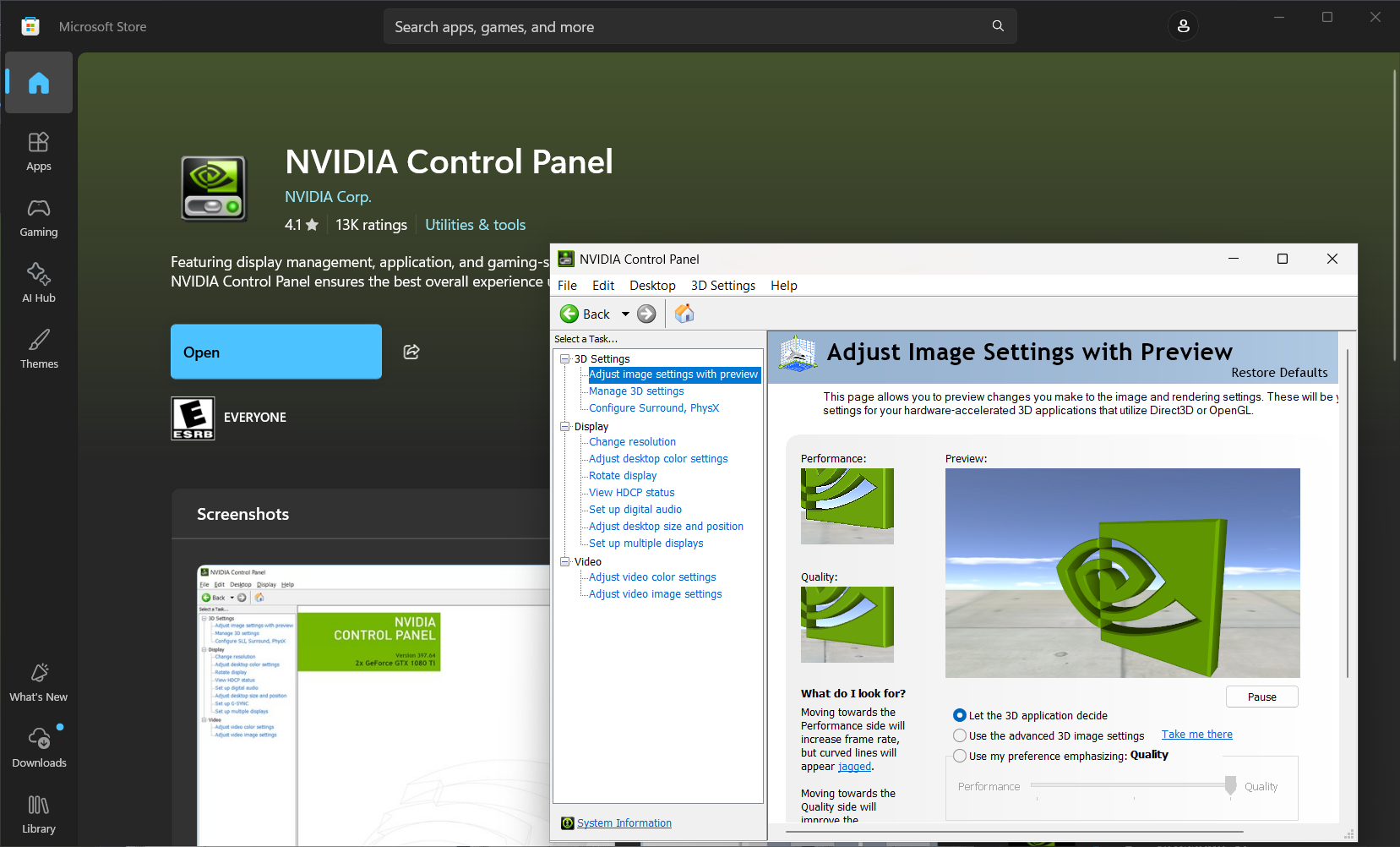Select 'Change resolution' in task tree
1400x847 pixels.
632,442
